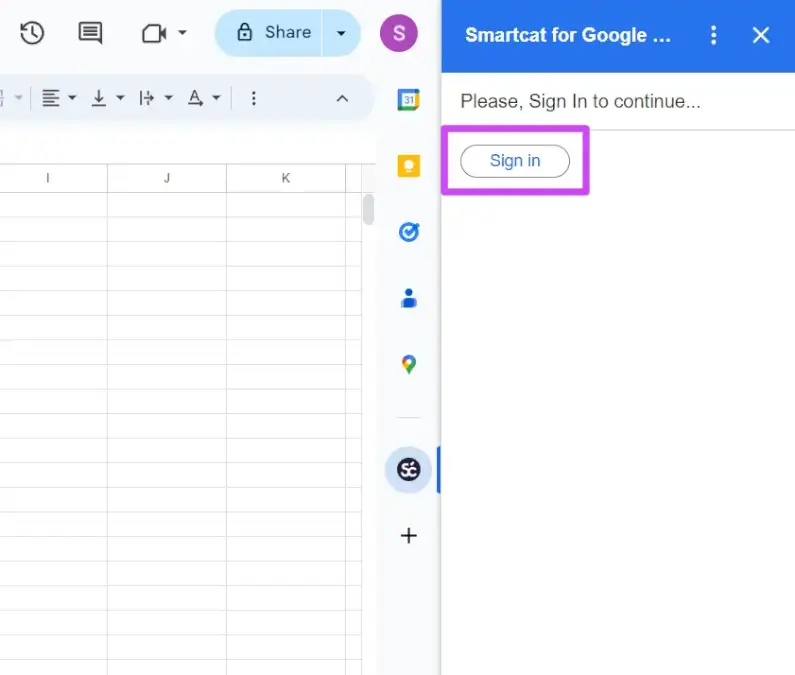795x675 pixels.
Task: Select column K header
Action: tap(286, 178)
